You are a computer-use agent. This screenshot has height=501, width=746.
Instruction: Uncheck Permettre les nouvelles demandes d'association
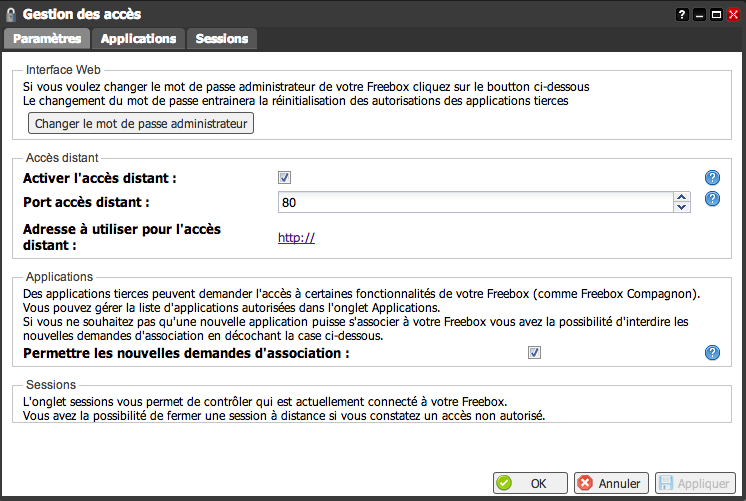tap(534, 353)
